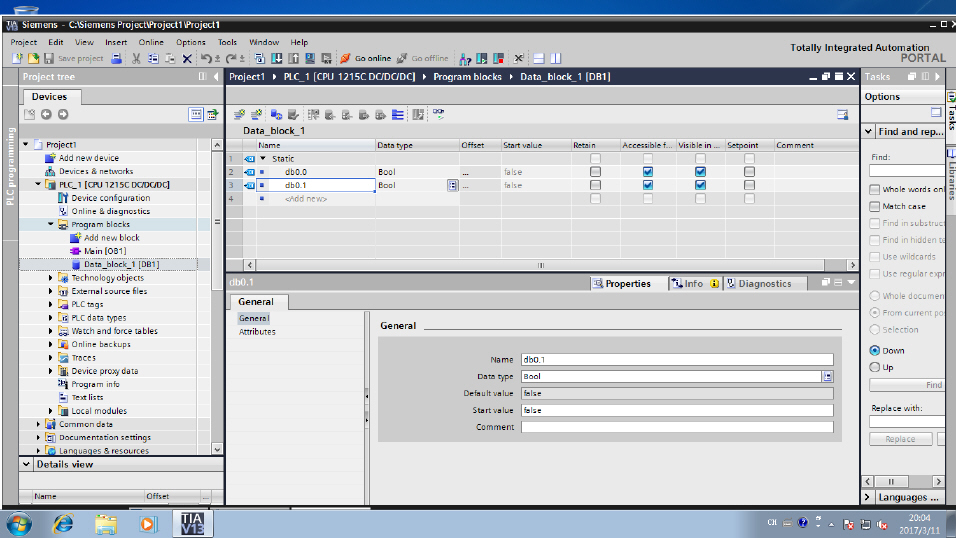Enable Match case checkbox
This screenshot has height=538, width=956.
[875, 206]
